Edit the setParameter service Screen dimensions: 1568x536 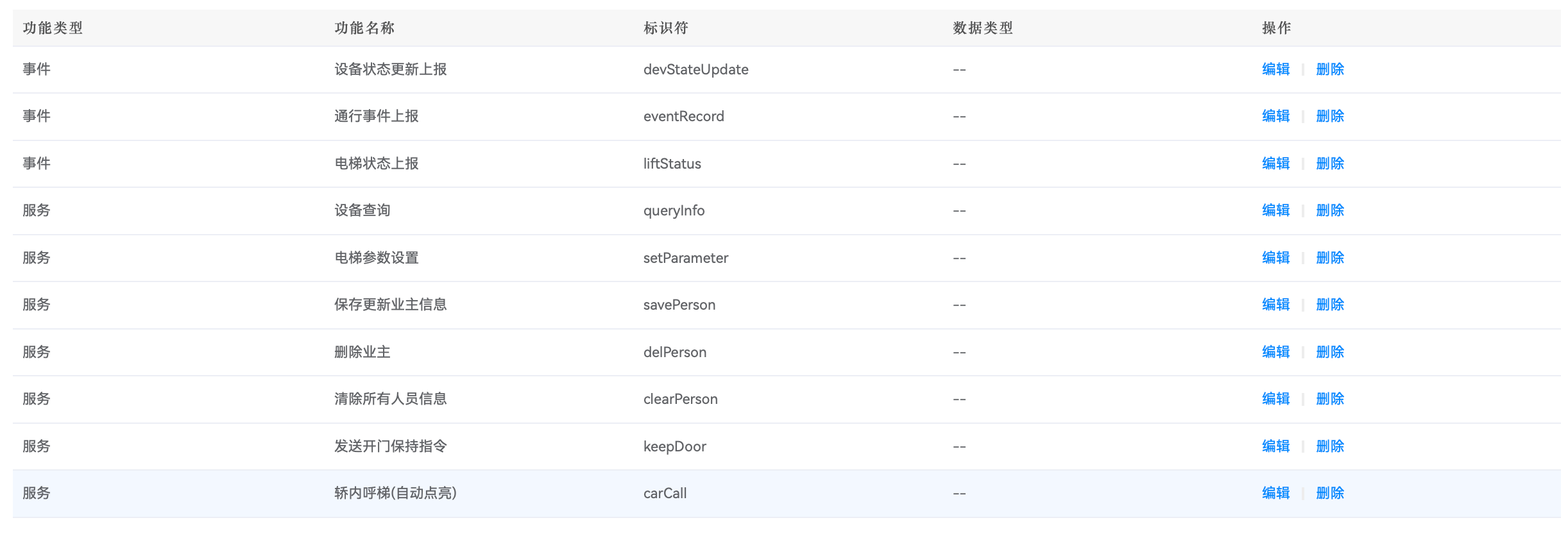pos(1275,258)
